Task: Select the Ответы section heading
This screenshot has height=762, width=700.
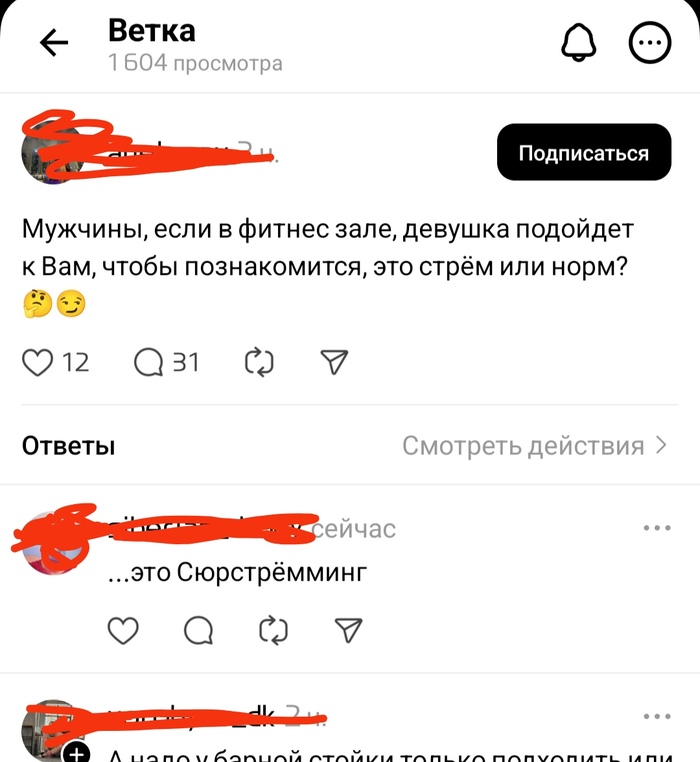Action: (x=69, y=445)
